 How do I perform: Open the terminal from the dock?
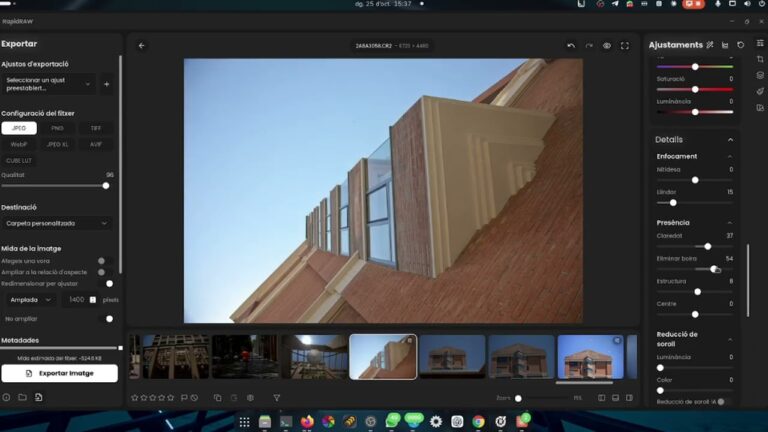point(286,421)
